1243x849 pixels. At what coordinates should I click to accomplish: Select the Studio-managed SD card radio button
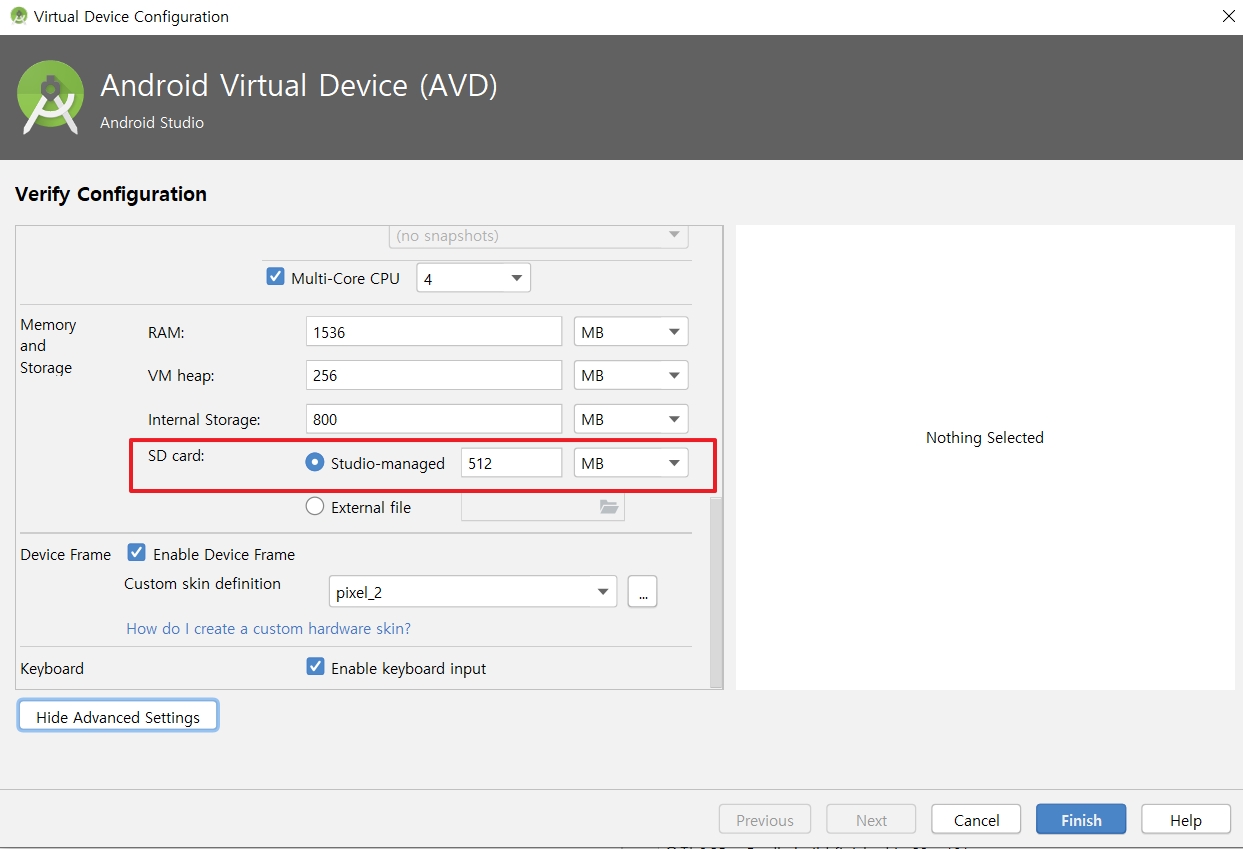tap(315, 462)
